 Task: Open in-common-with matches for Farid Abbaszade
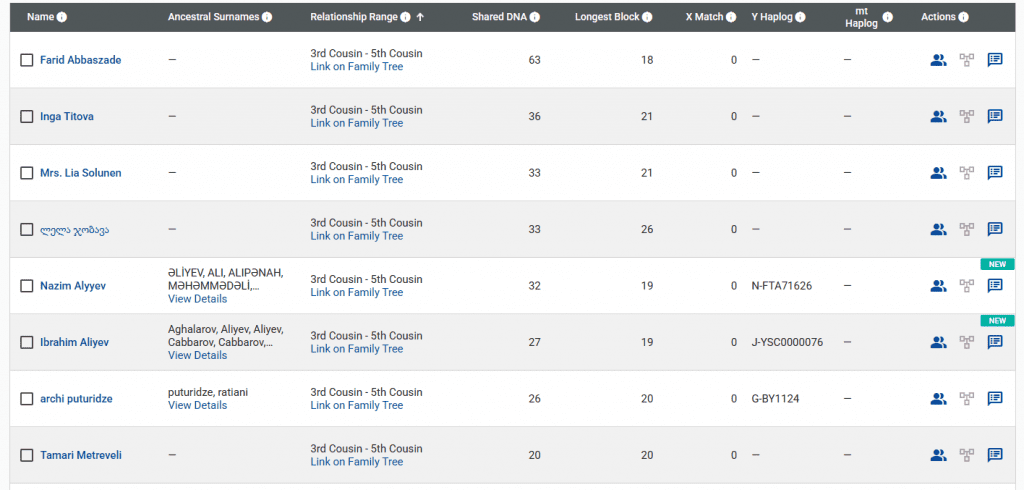938,60
